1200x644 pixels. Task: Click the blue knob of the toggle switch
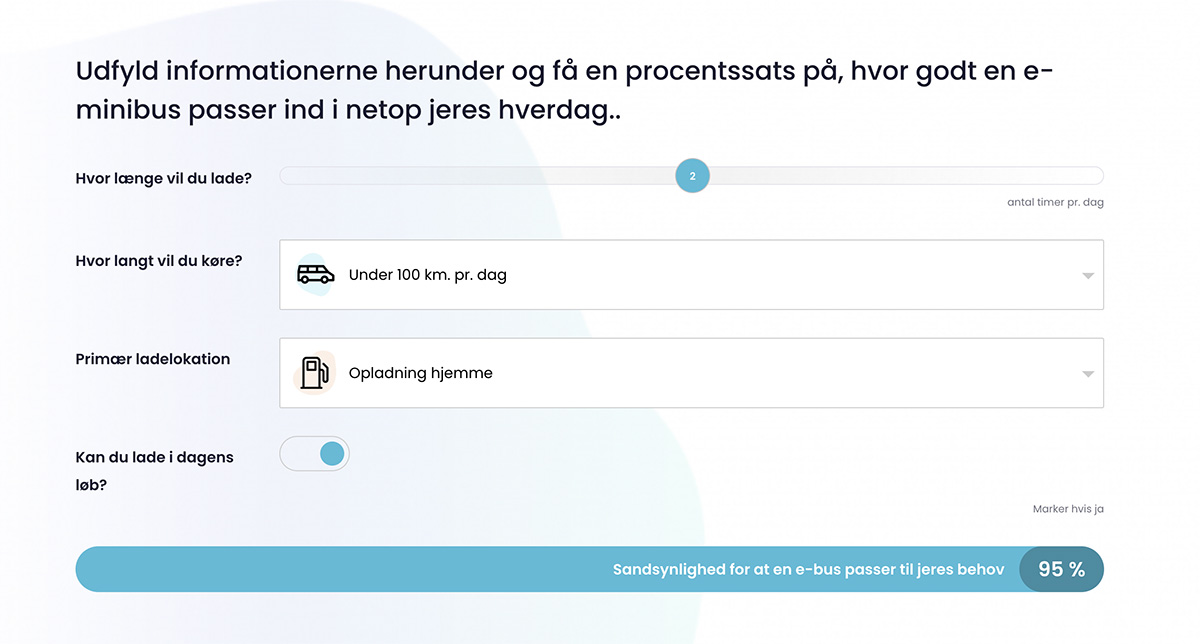click(x=332, y=454)
